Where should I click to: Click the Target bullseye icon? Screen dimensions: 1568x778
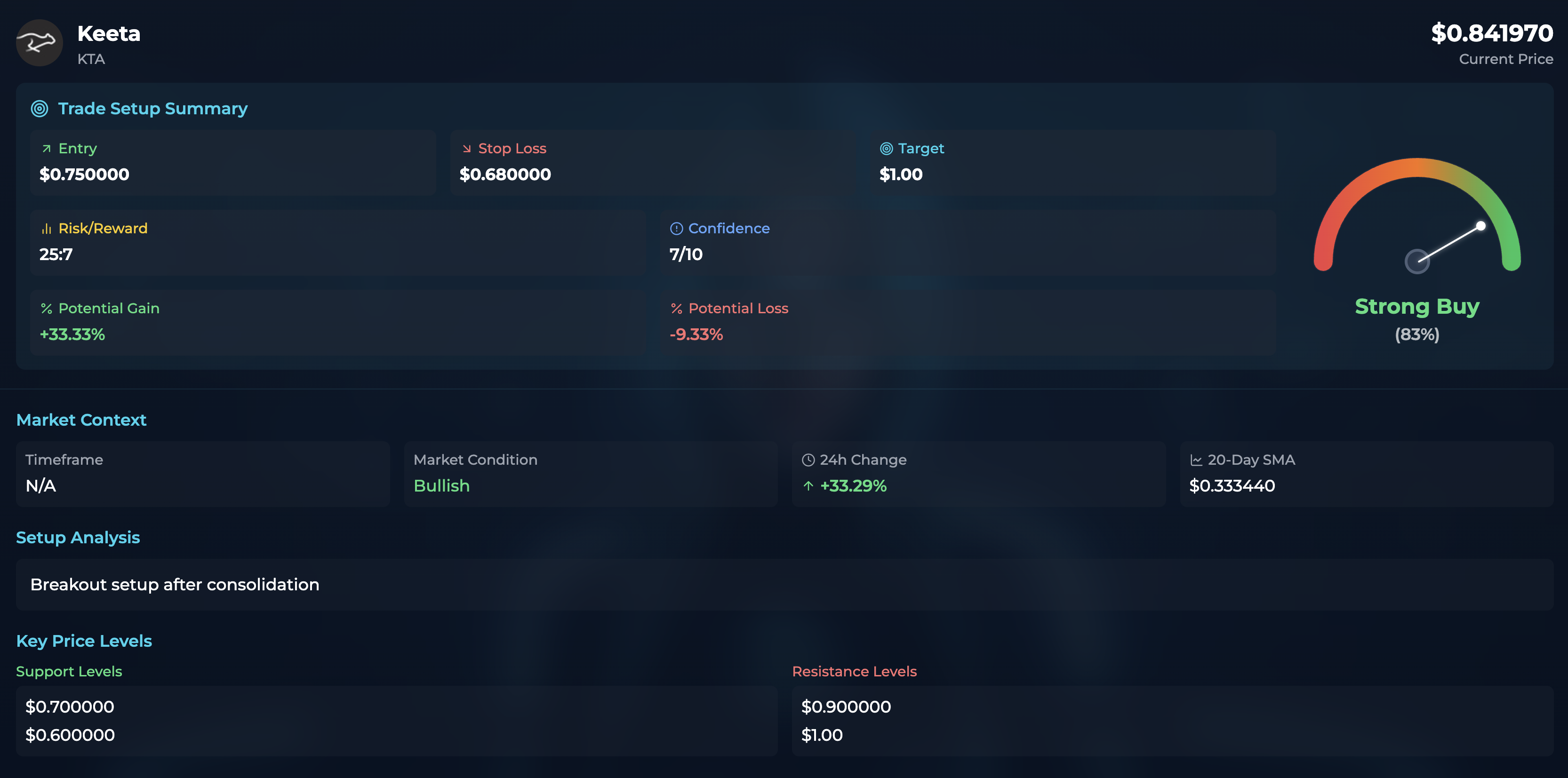(886, 149)
